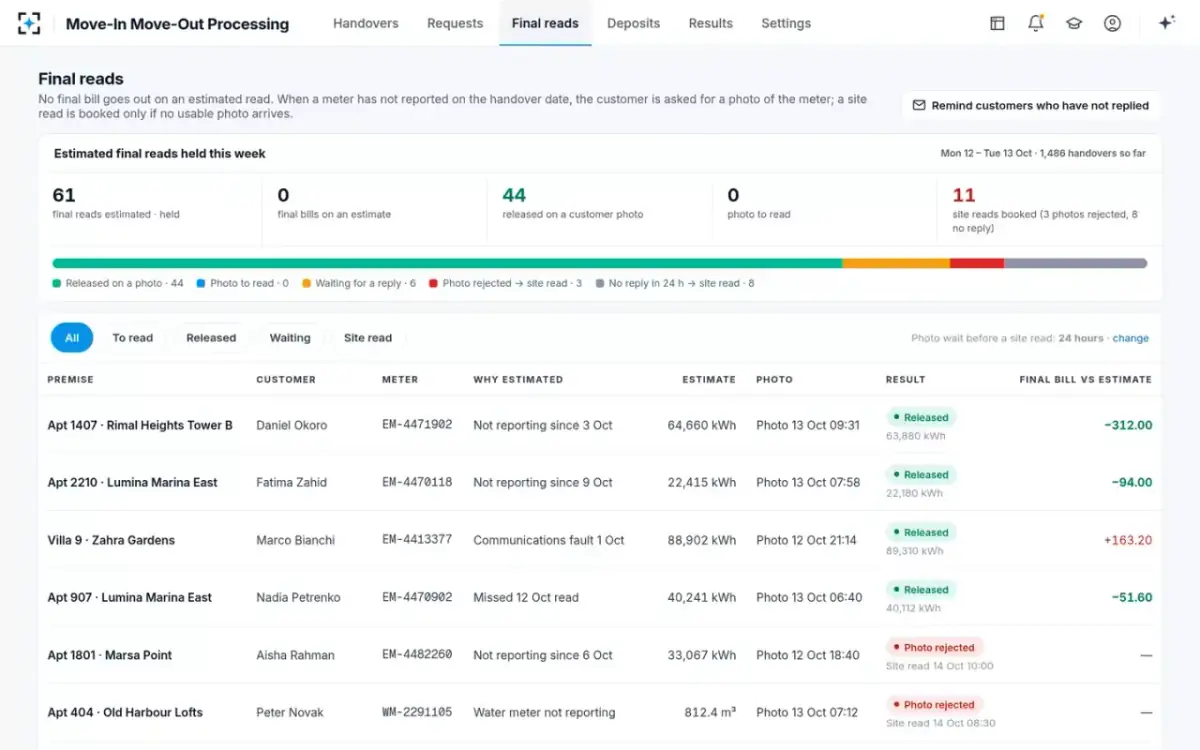Select the Final reads tab
Screen dimensions: 1200x750
click(x=545, y=23)
